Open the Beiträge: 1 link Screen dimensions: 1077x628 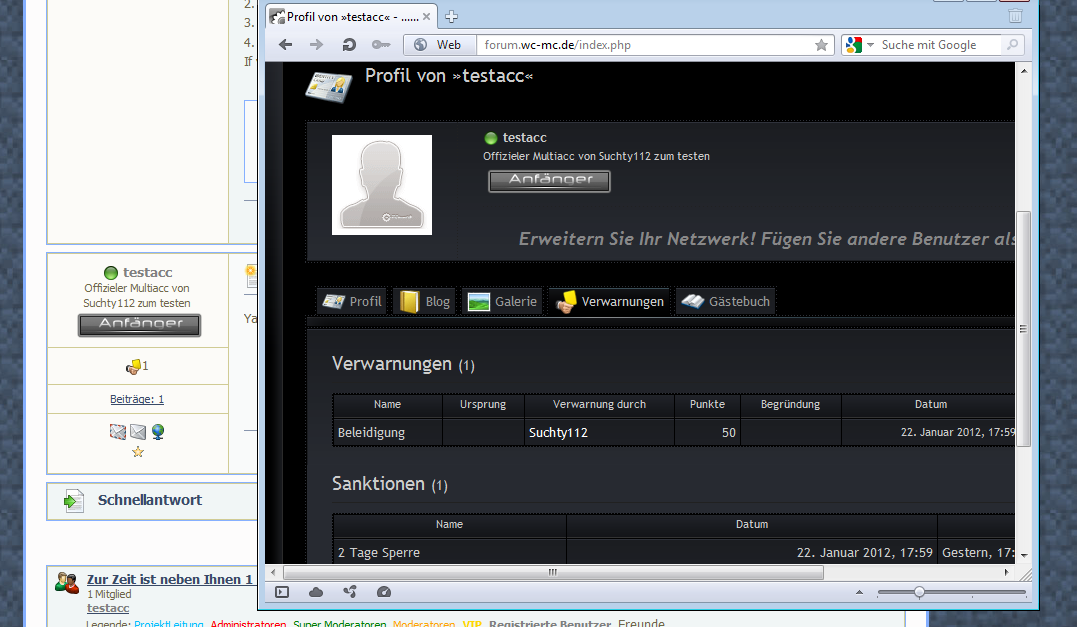coord(137,399)
